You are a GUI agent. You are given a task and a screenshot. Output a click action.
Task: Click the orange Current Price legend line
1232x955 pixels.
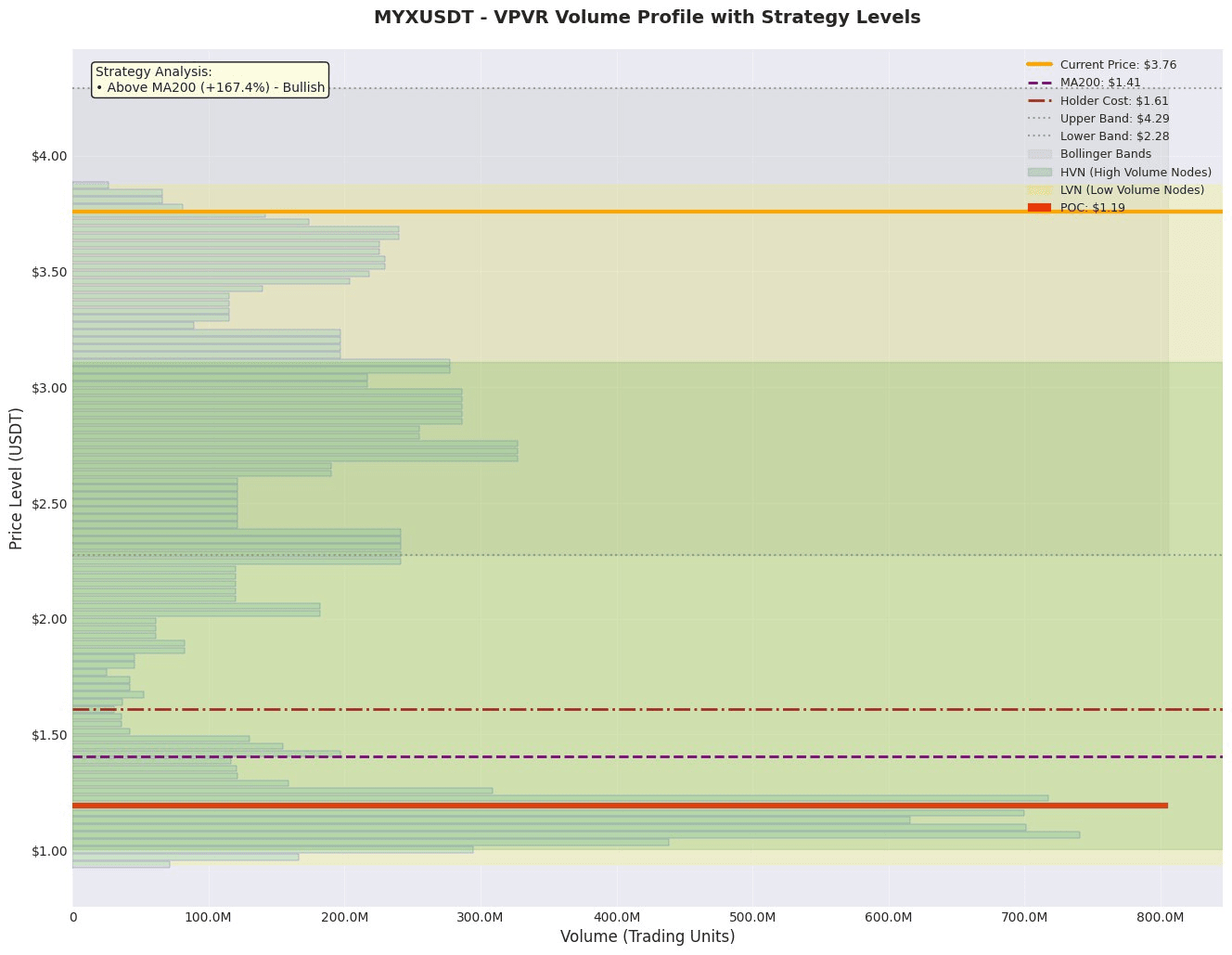1039,65
